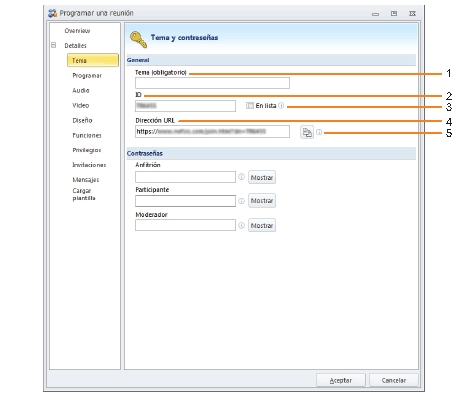The image size is (468, 397).
Task: Focus the Participante password field
Action: click(185, 201)
